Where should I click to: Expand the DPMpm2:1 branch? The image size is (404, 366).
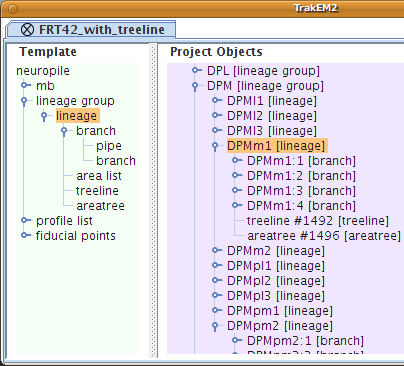click(x=236, y=340)
